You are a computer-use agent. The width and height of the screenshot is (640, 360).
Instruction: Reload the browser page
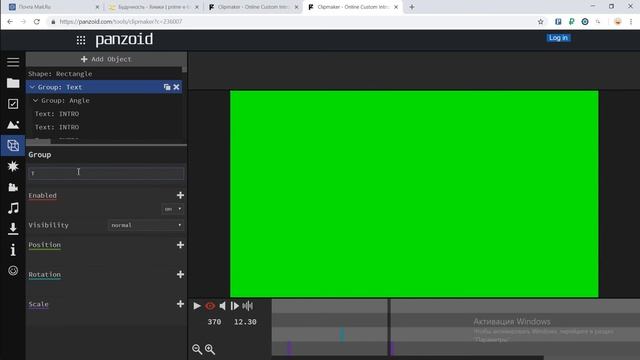37,22
